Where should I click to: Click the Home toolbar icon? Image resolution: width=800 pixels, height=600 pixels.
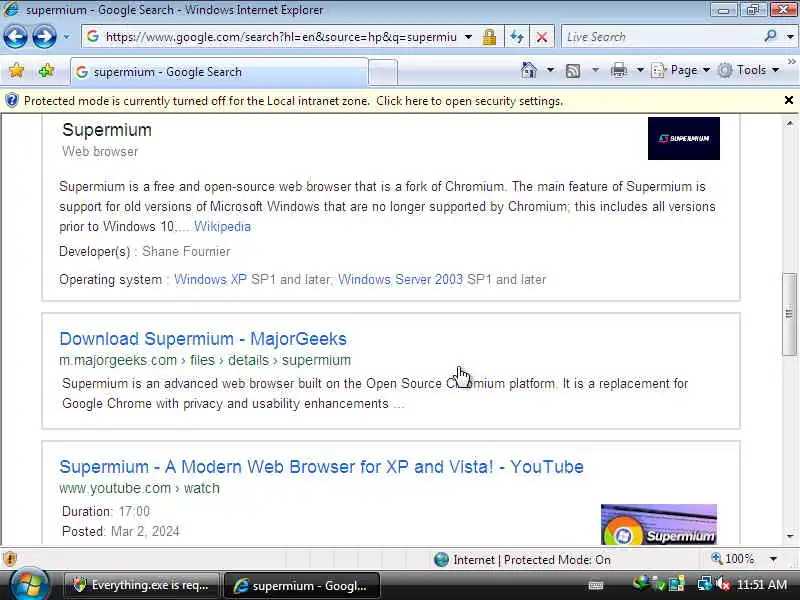pyautogui.click(x=529, y=70)
